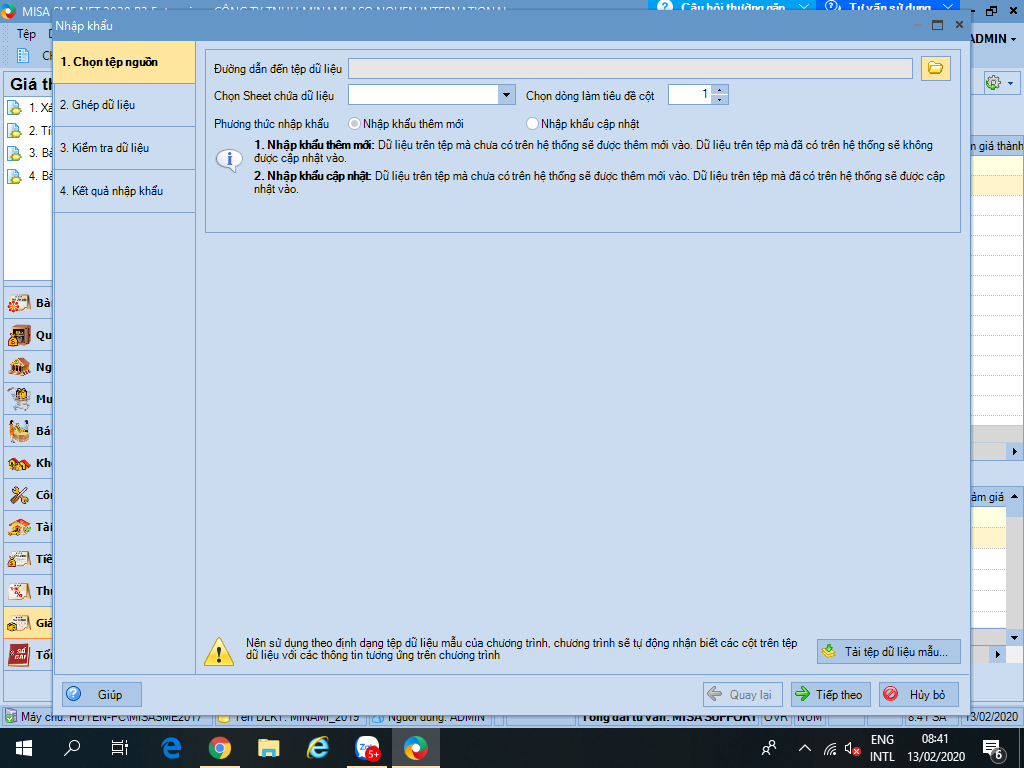The height and width of the screenshot is (768, 1024).
Task: Click the ENG INTL language indicator
Action: coord(882,748)
